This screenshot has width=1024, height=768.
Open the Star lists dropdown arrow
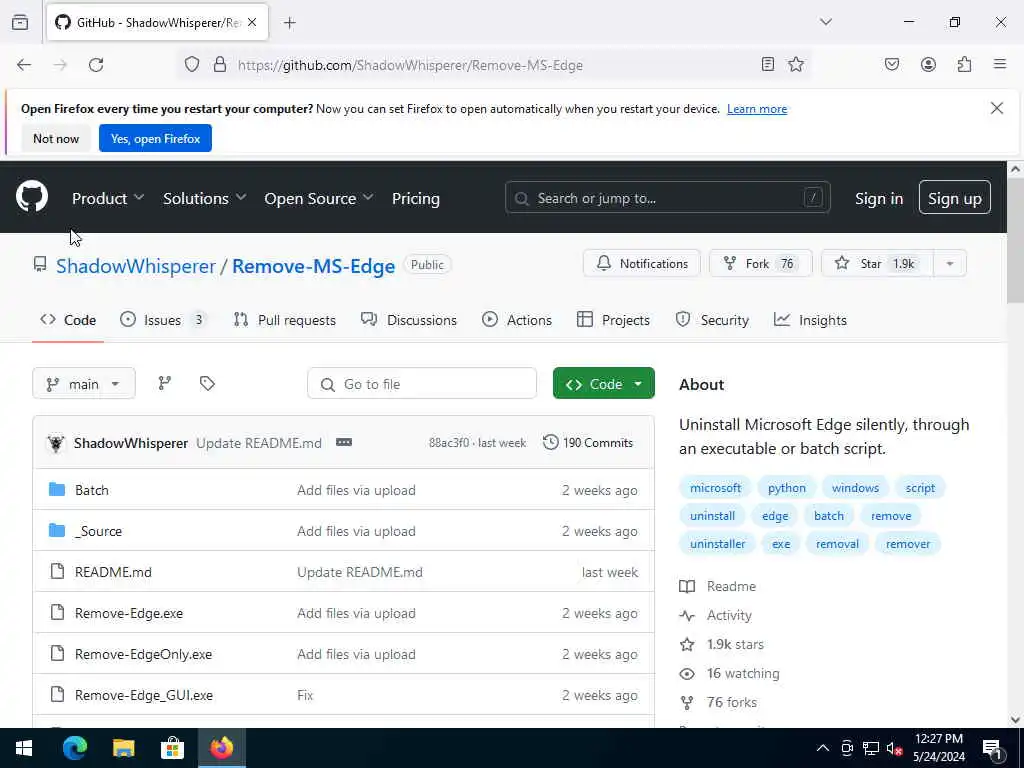click(950, 263)
